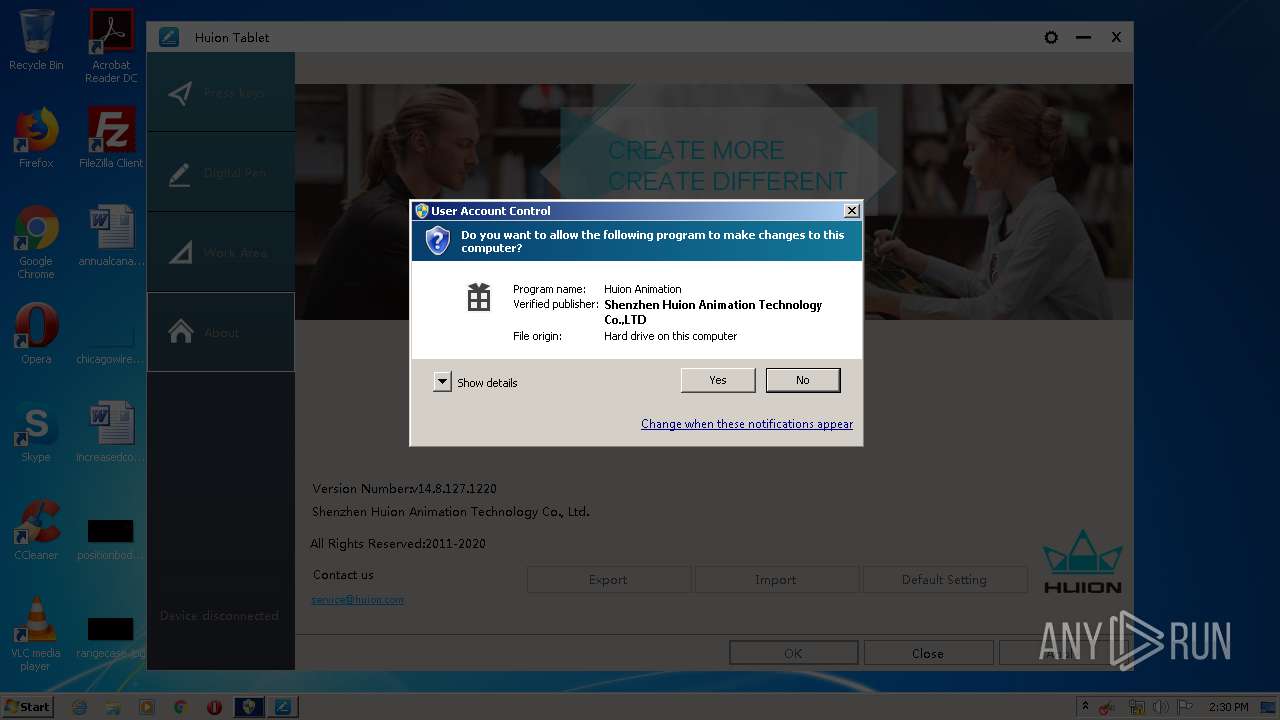This screenshot has width=1280, height=720.
Task: Open the annualcana Word document icon
Action: (x=111, y=236)
